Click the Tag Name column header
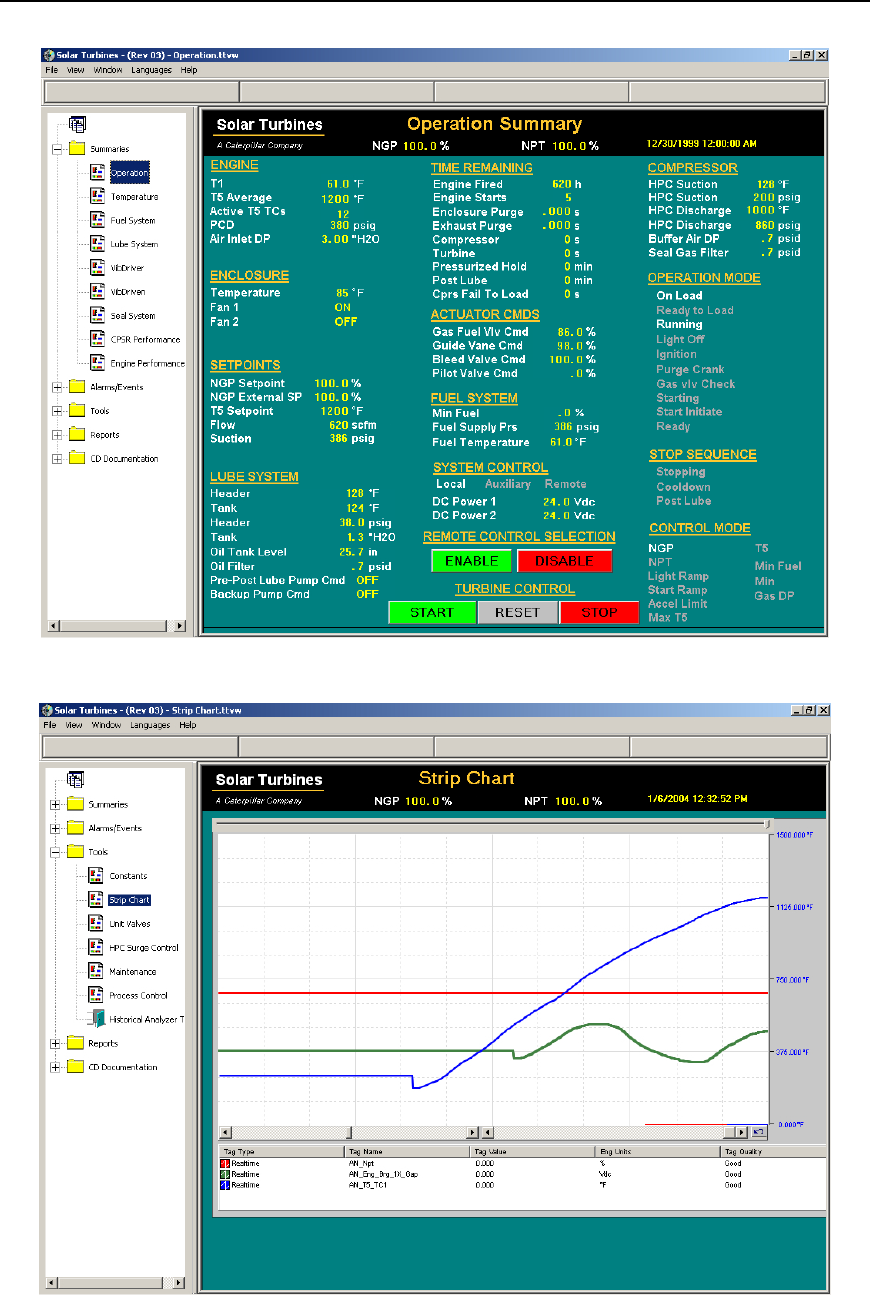This screenshot has width=870, height=1295. 406,1153
